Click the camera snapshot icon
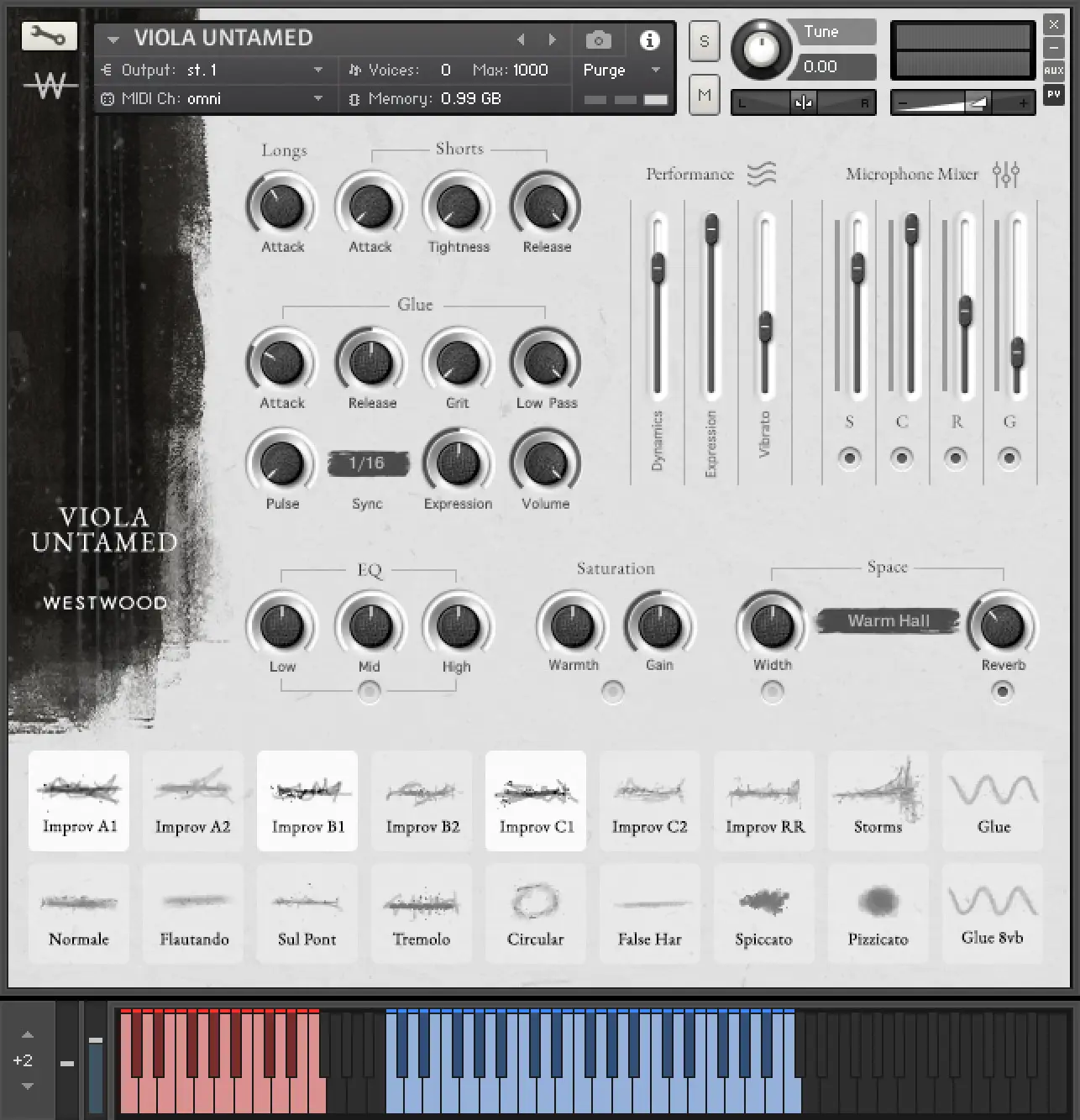This screenshot has width=1080, height=1120. point(598,39)
